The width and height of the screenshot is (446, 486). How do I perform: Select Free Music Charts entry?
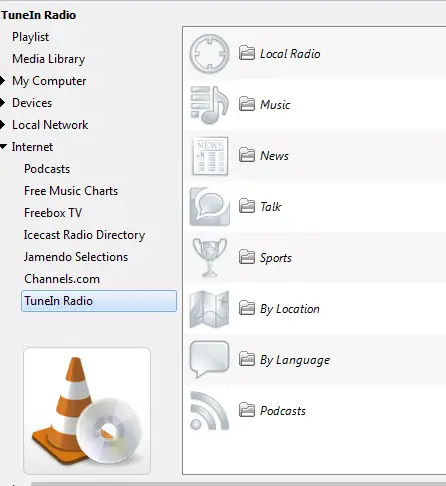pos(71,191)
